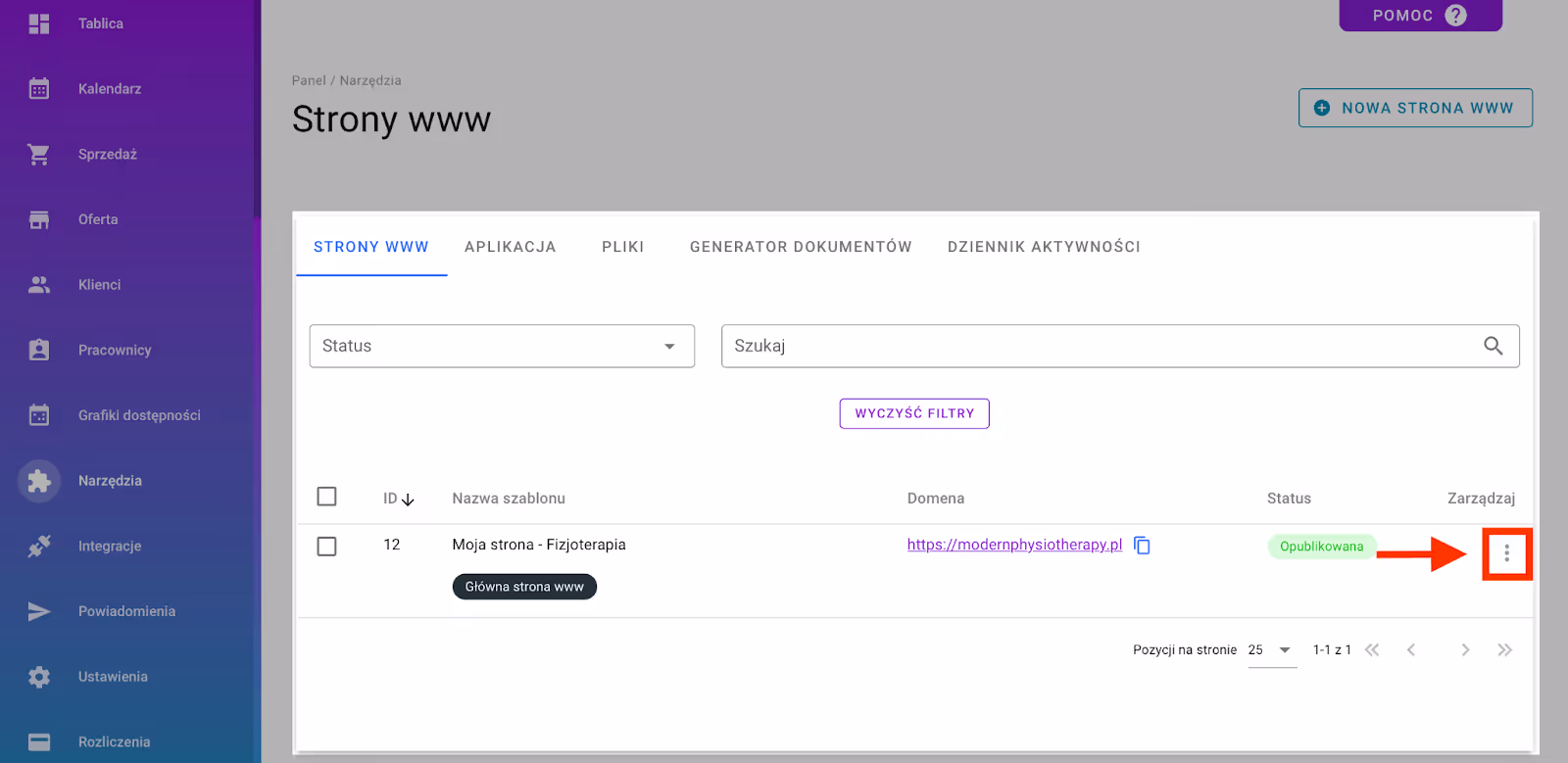Open Powiadomienia paper plane icon
The height and width of the screenshot is (763, 1568).
tap(39, 612)
